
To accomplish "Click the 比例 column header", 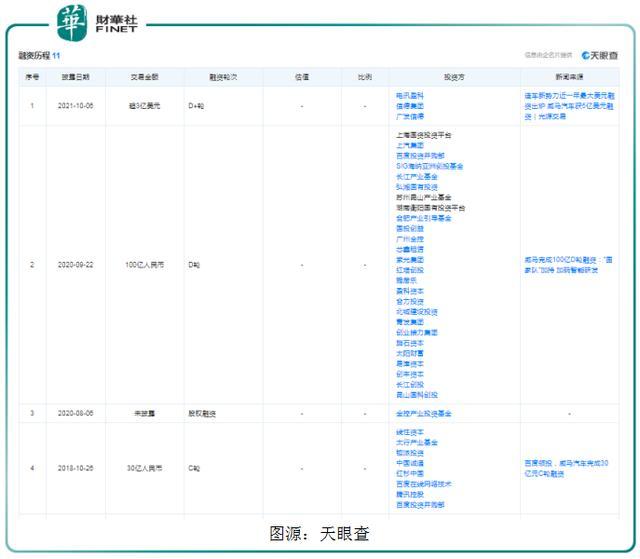I will pyautogui.click(x=365, y=77).
